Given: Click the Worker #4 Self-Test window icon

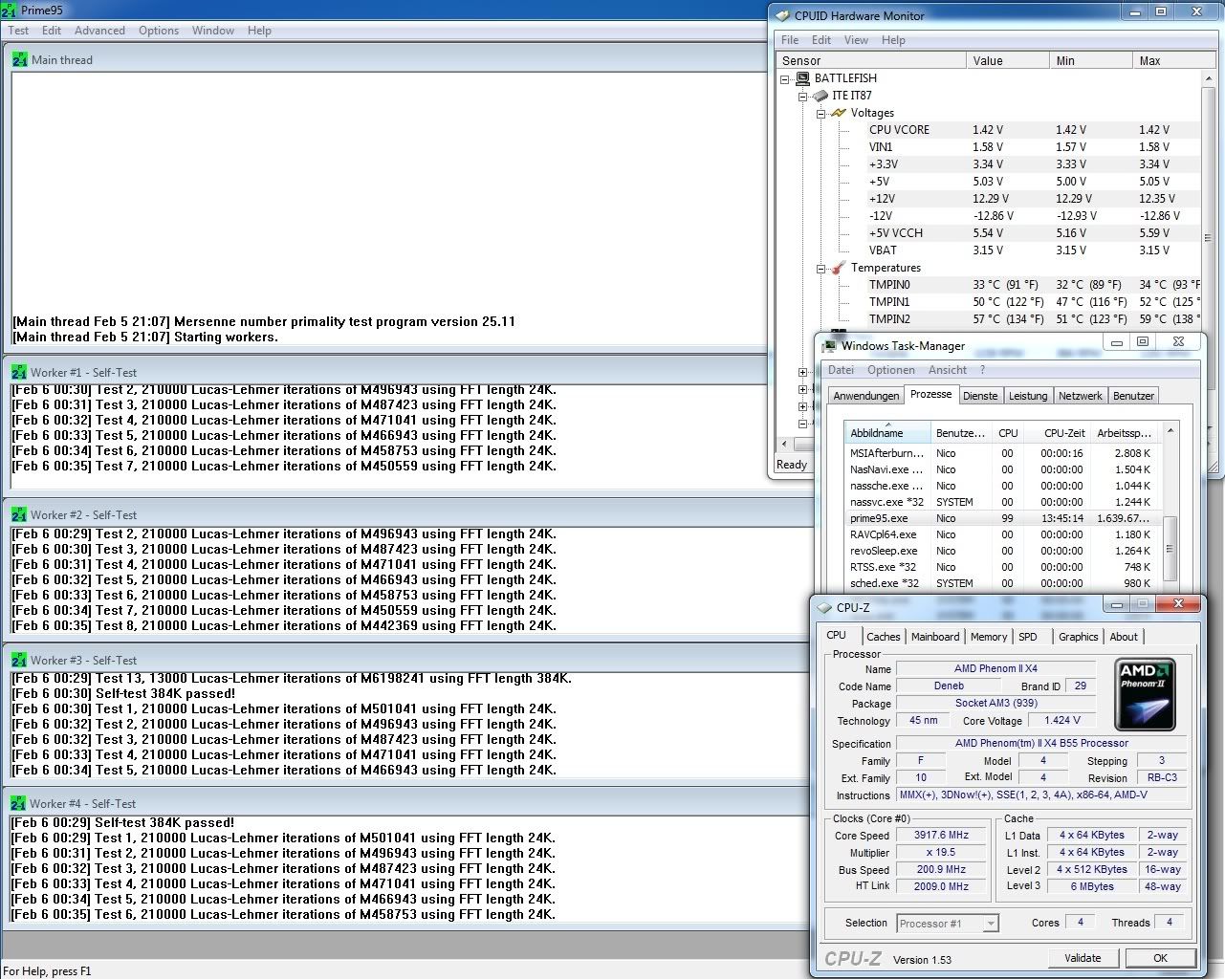Looking at the screenshot, I should coord(19,803).
